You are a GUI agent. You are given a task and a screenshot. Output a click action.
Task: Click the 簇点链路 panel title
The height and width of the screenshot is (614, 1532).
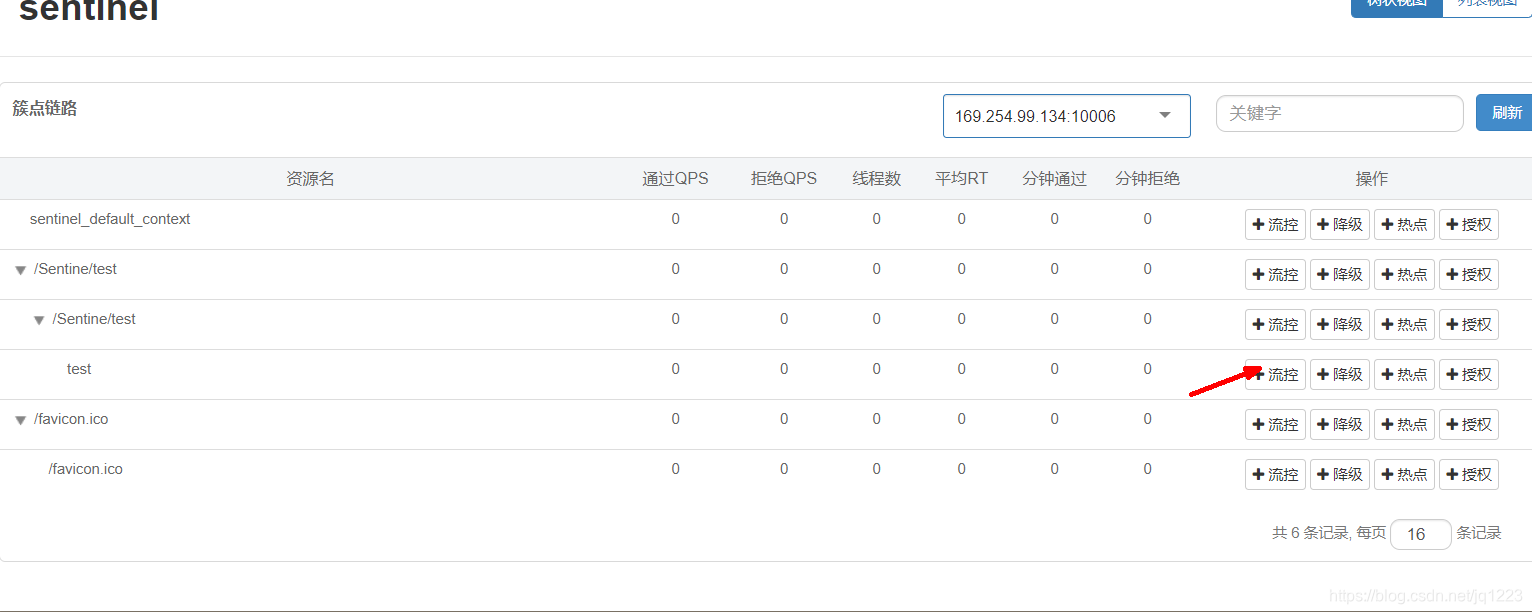click(45, 108)
